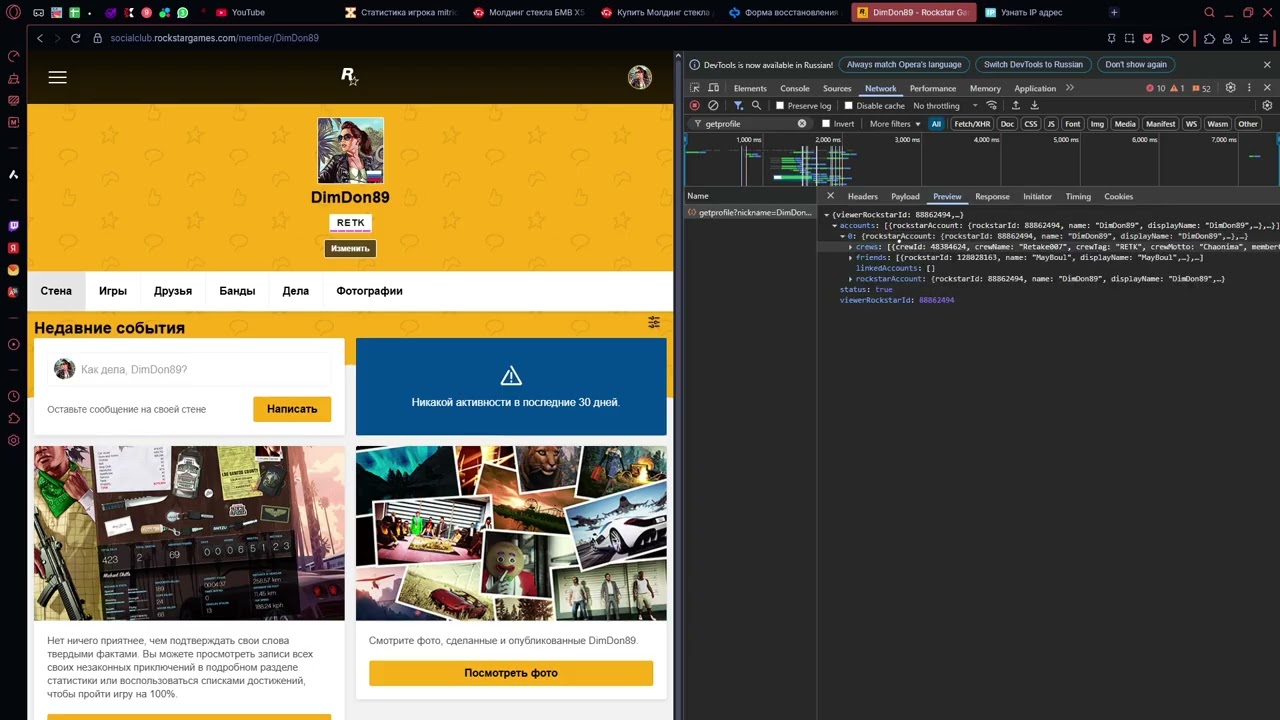Dismiss the DevTools language notification
Viewport: 1280px width, 720px height.
1267,65
